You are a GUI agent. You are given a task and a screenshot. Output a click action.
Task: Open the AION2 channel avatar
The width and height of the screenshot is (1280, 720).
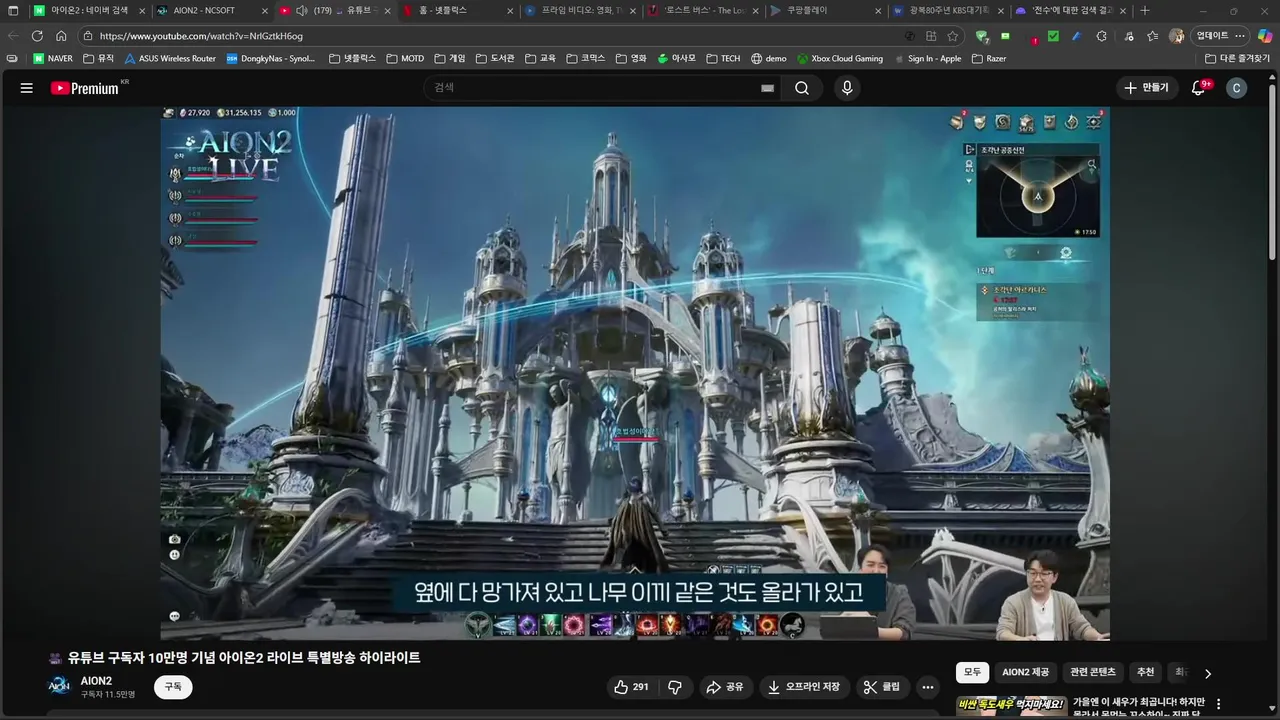click(x=60, y=686)
